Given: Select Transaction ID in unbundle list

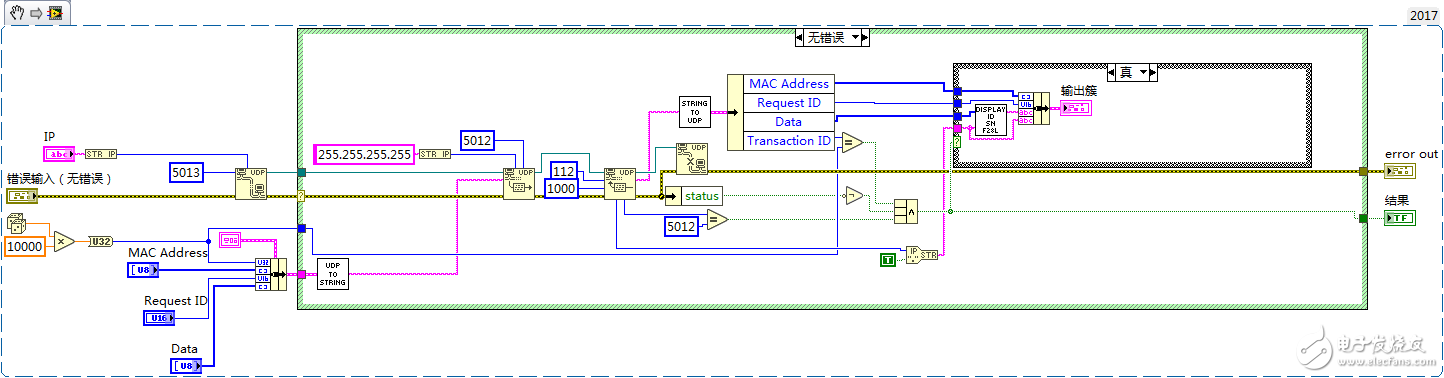Looking at the screenshot, I should 788,141.
